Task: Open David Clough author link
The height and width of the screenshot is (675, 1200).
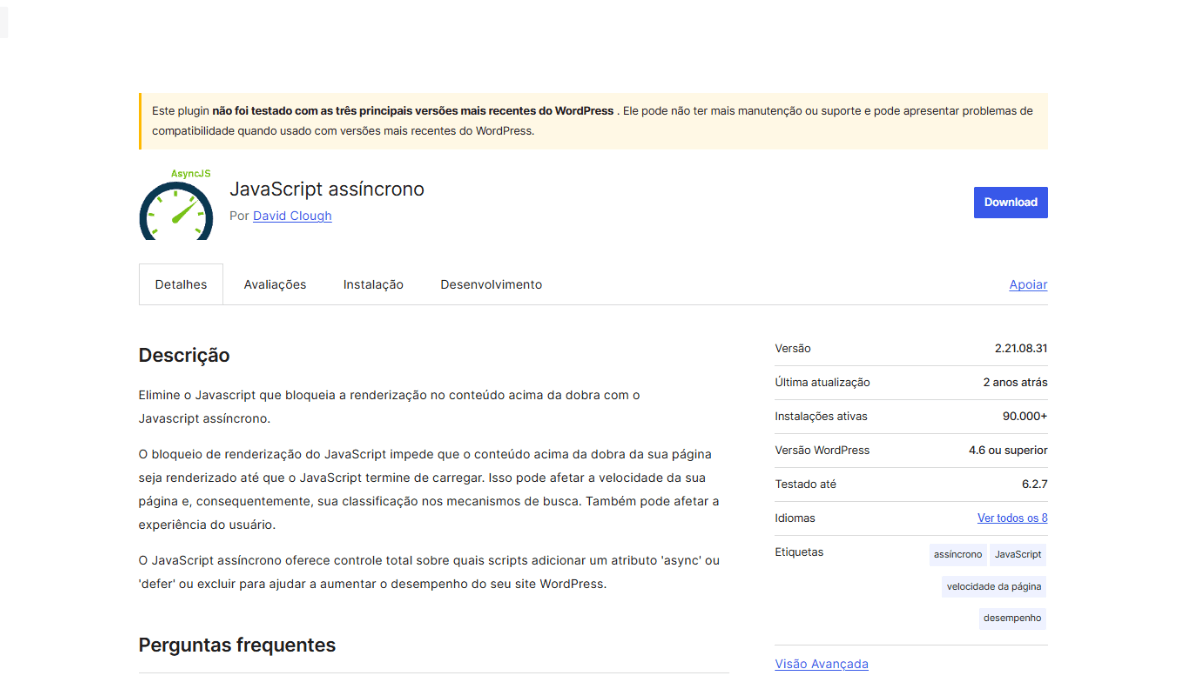Action: 292,216
